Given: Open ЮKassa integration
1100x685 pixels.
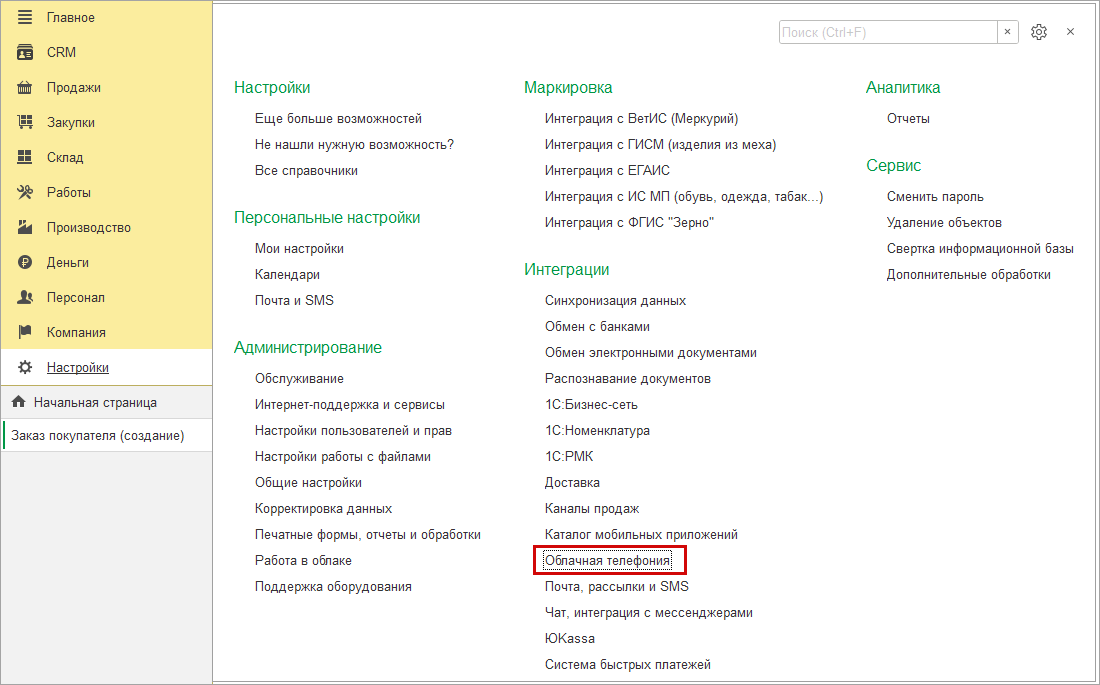Looking at the screenshot, I should point(570,638).
